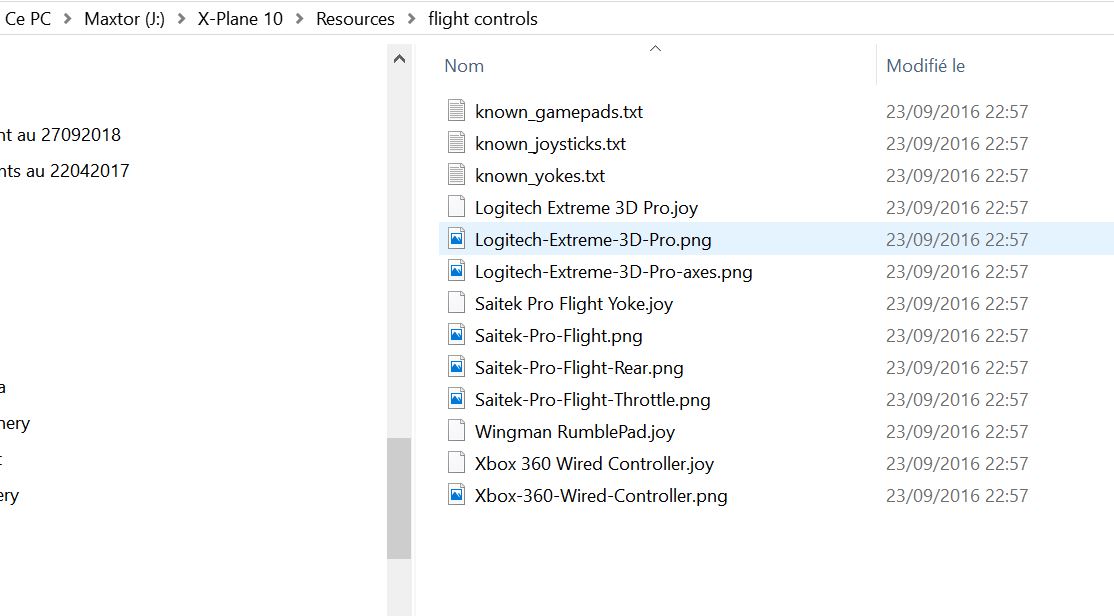Go to Ce PC in the breadcrumb

tap(28, 18)
